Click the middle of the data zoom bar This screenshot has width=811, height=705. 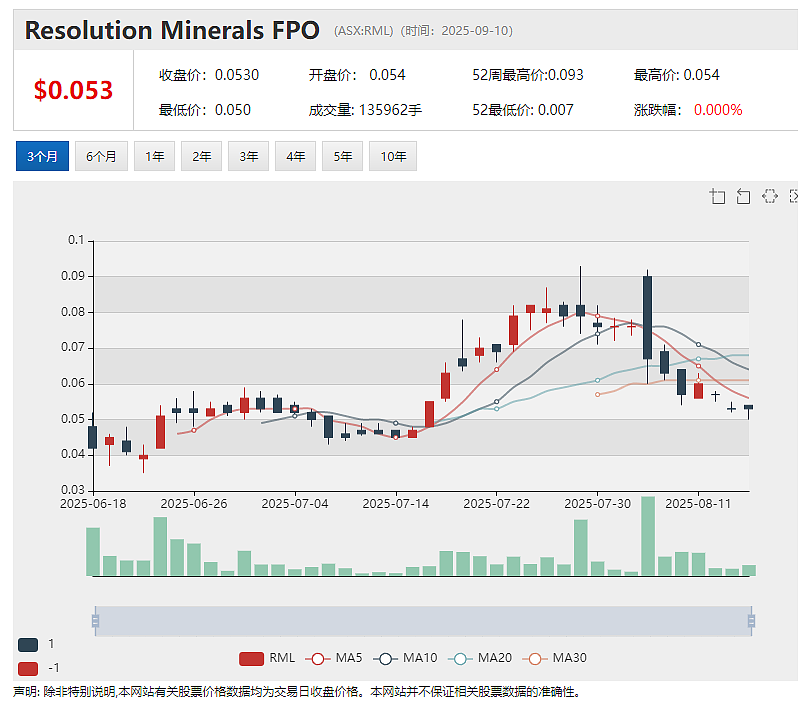click(x=423, y=621)
